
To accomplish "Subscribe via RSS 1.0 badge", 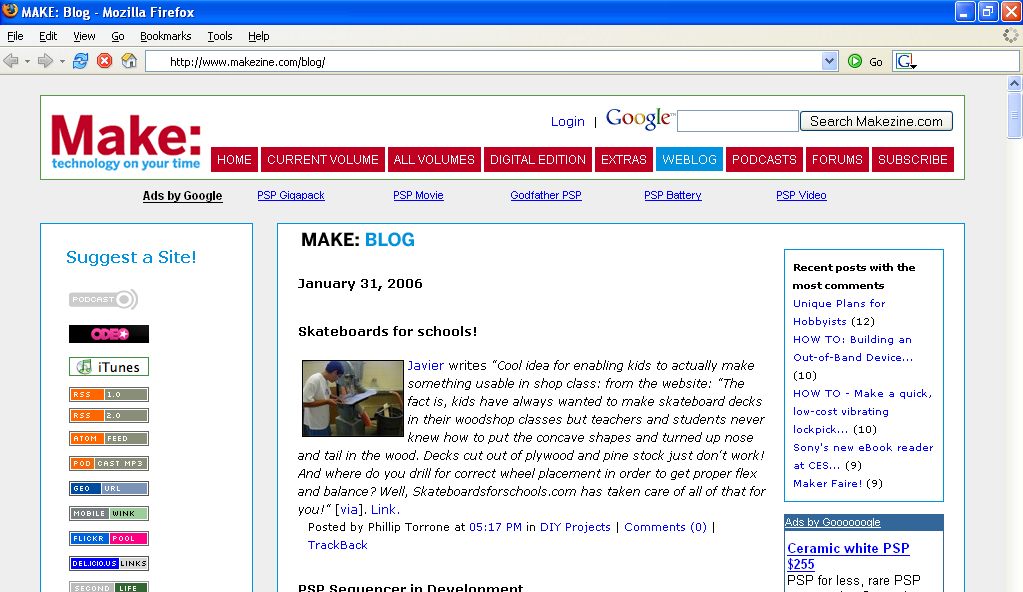I will click(x=109, y=394).
